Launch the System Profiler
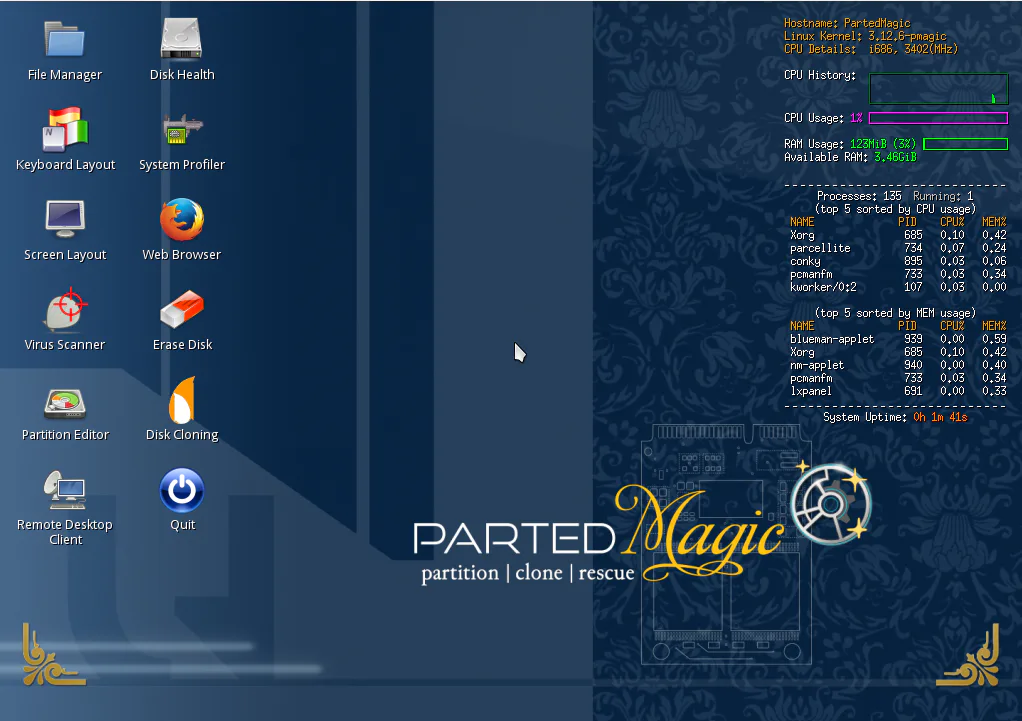Screen dimensions: 1022x721 181,128
